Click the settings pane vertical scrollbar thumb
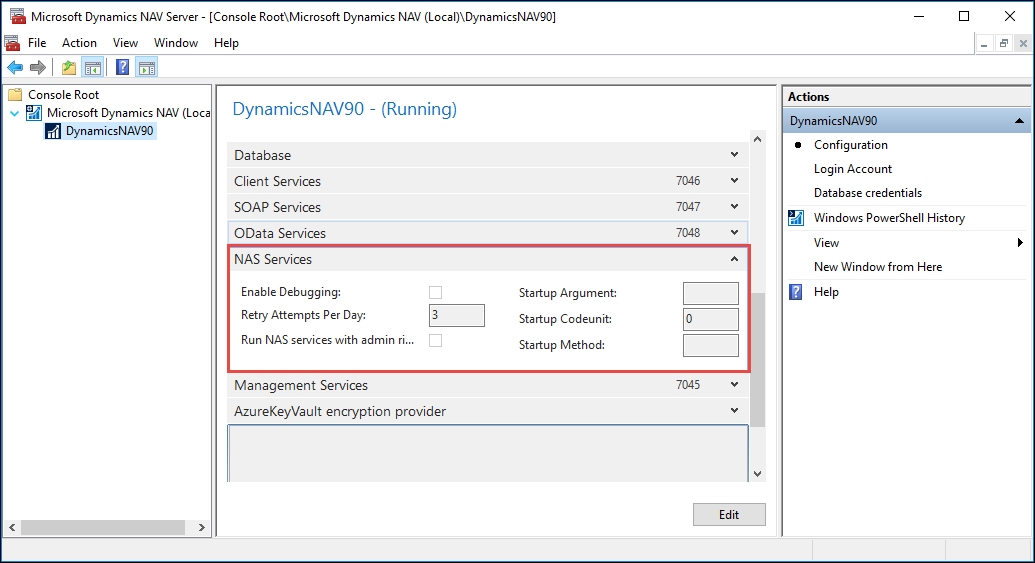Viewport: 1035px width, 563px height. tap(757, 360)
